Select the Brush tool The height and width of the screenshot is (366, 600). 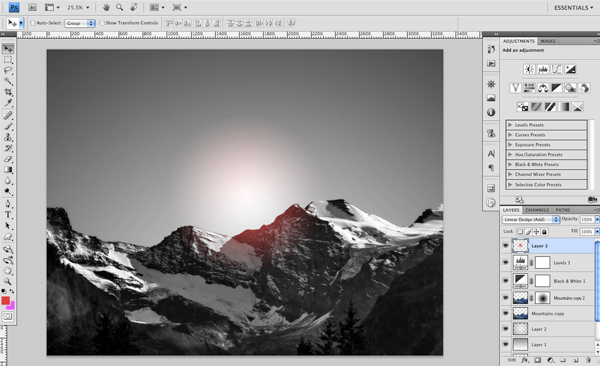[x=8, y=126]
